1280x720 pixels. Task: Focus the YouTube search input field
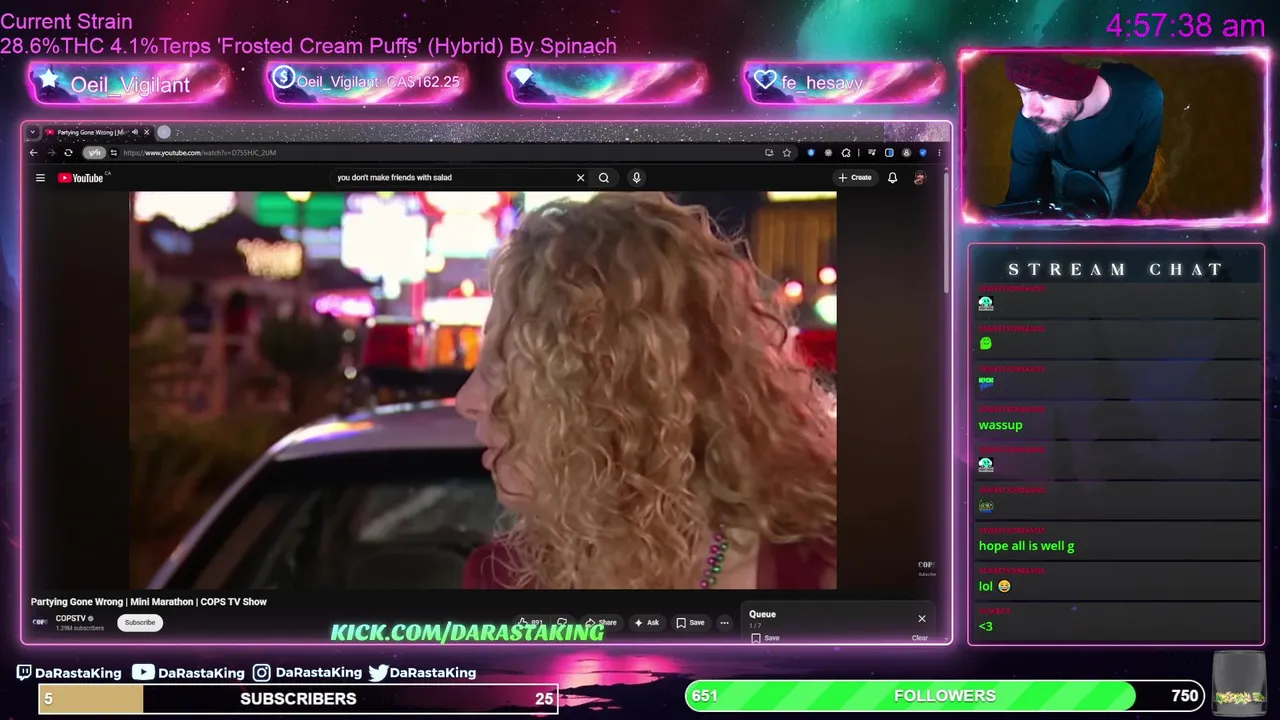(450, 178)
